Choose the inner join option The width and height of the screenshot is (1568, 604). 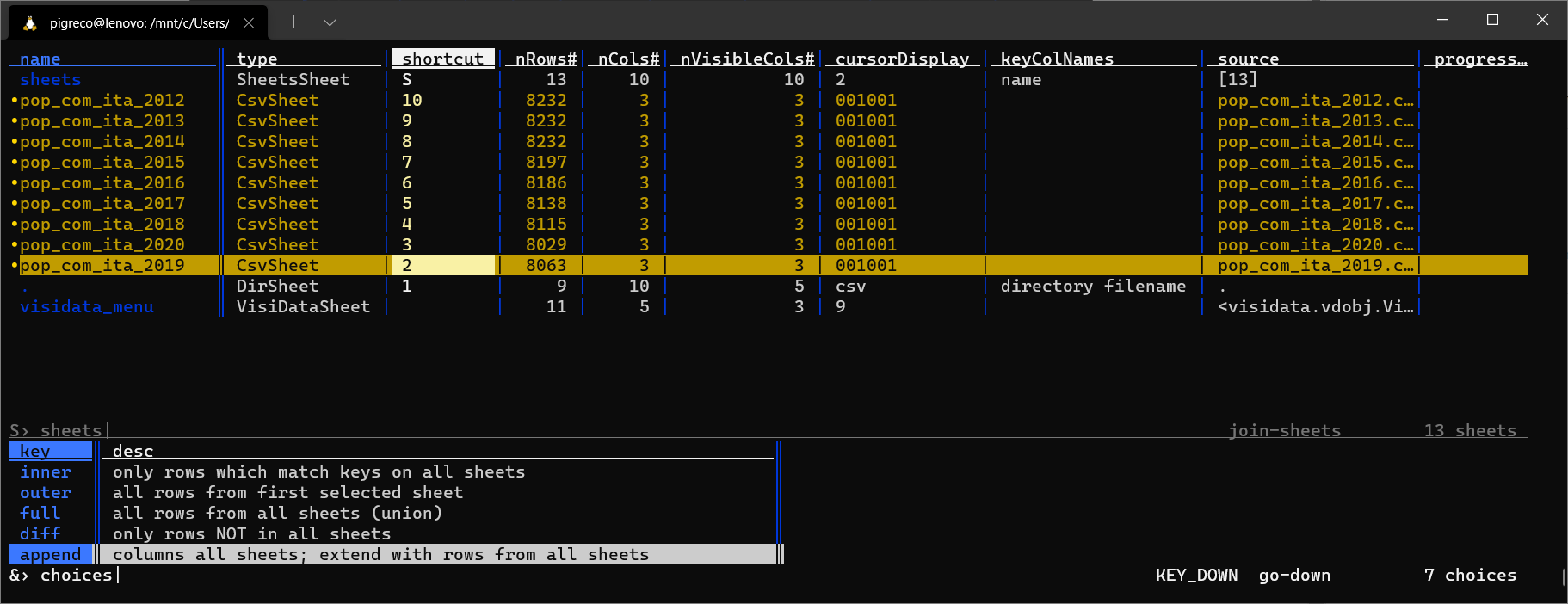46,472
